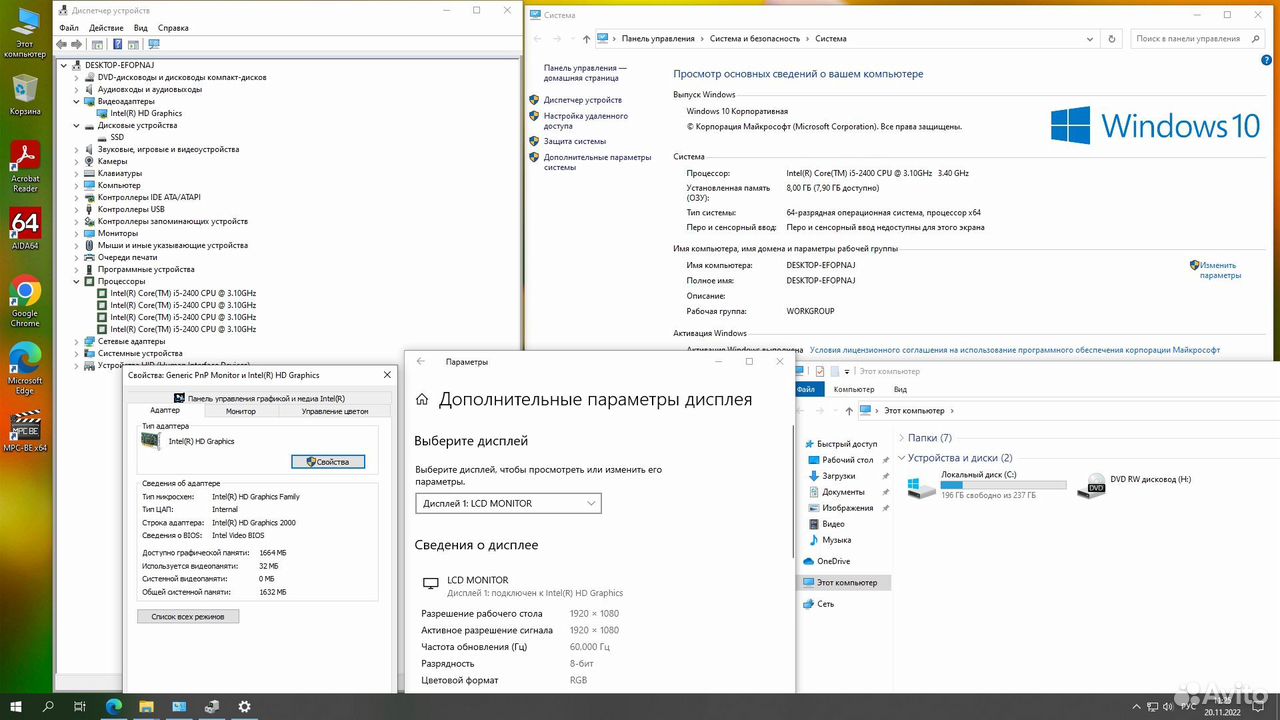The height and width of the screenshot is (720, 1280).
Task: Select Intel(R) HD Graphics under Видеоадаптеры
Action: point(146,113)
